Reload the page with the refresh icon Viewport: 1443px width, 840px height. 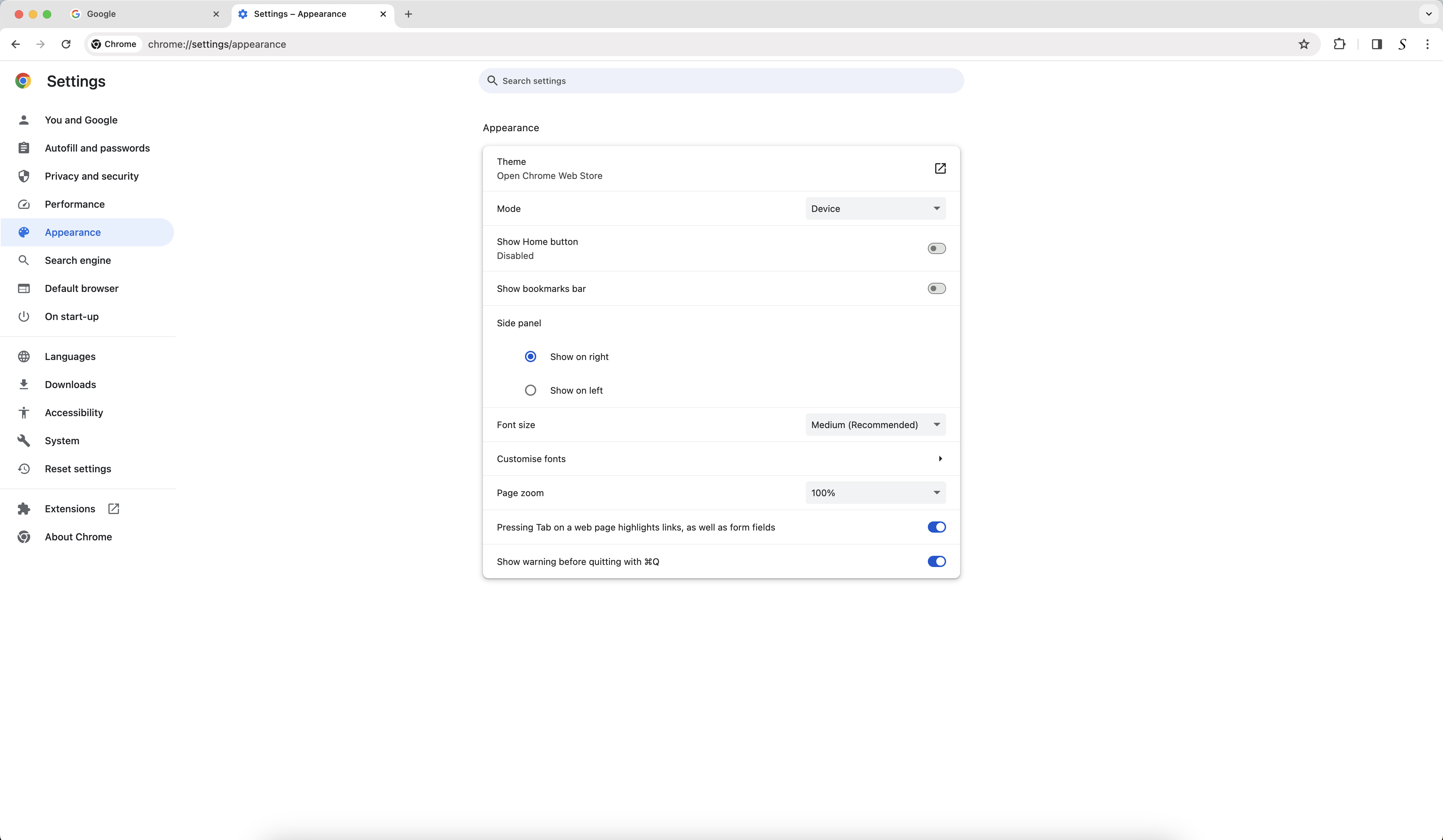[x=66, y=44]
